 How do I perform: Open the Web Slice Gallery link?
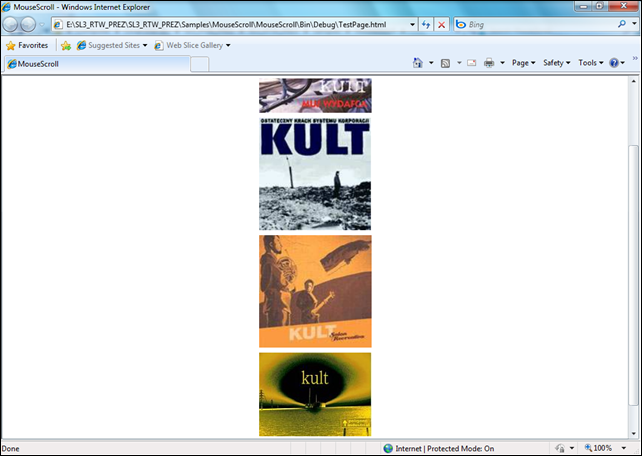tap(192, 45)
